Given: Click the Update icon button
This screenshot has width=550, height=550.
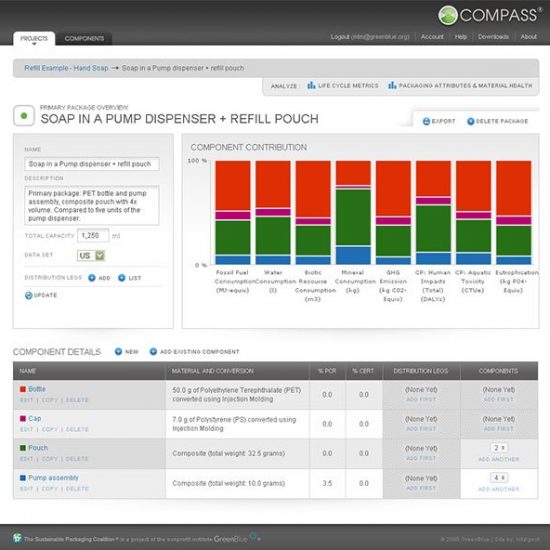Looking at the screenshot, I should tap(29, 295).
